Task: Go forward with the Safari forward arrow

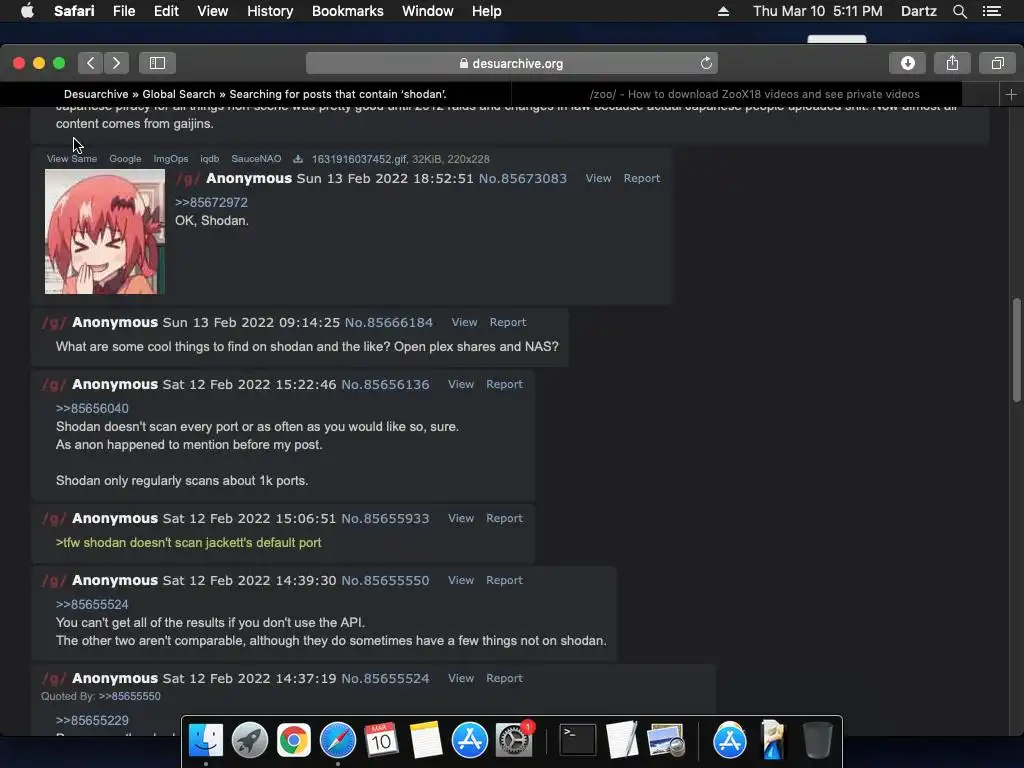Action: click(x=116, y=63)
